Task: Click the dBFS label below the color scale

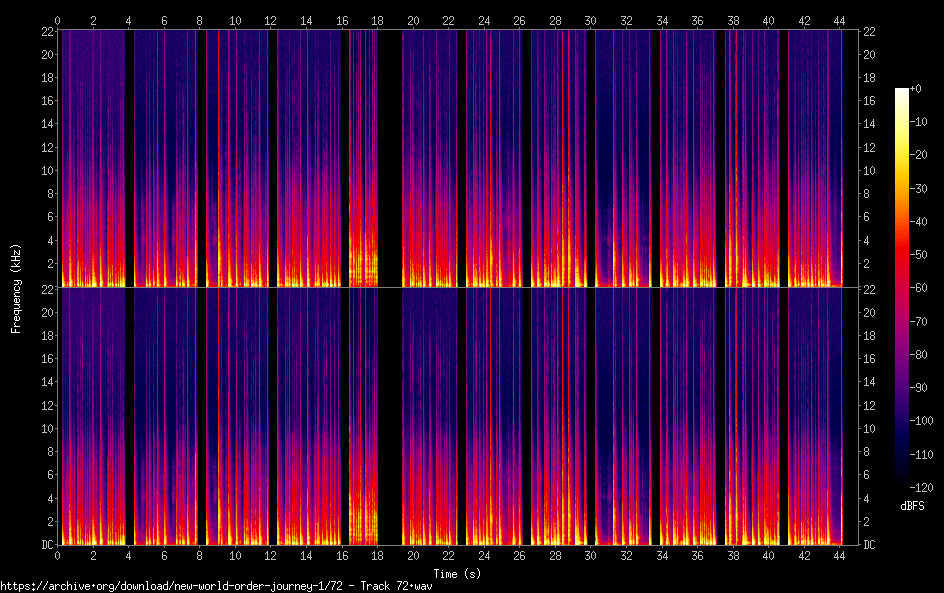Action: pyautogui.click(x=911, y=507)
